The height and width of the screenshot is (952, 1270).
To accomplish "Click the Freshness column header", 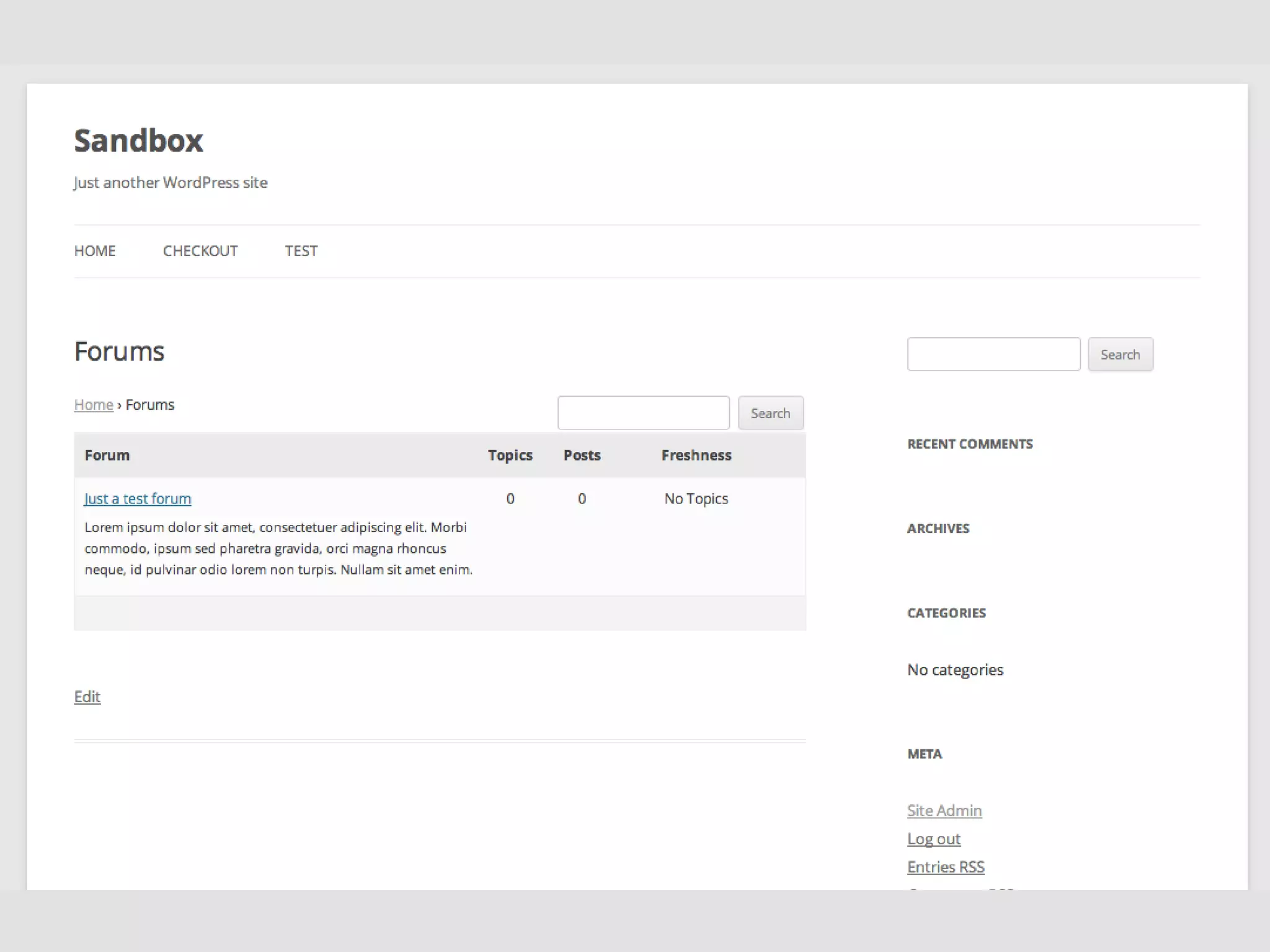I will [696, 456].
